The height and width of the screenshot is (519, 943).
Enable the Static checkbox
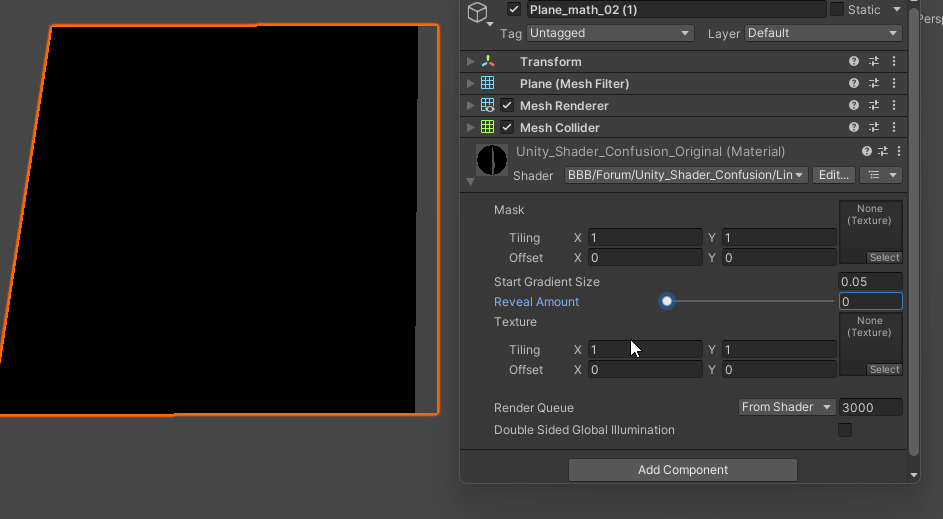tap(837, 10)
